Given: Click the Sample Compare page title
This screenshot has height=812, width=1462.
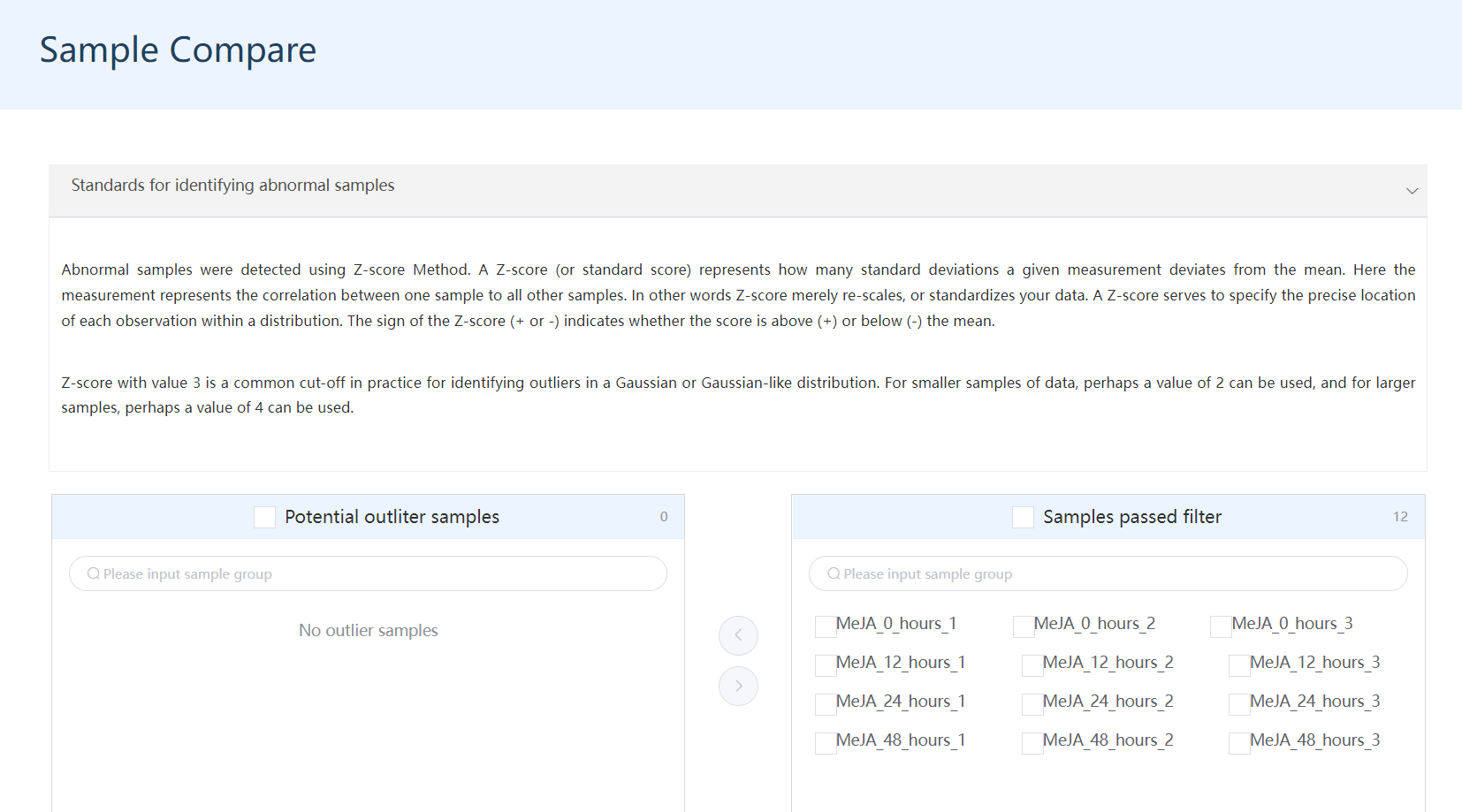Looking at the screenshot, I should tap(178, 50).
